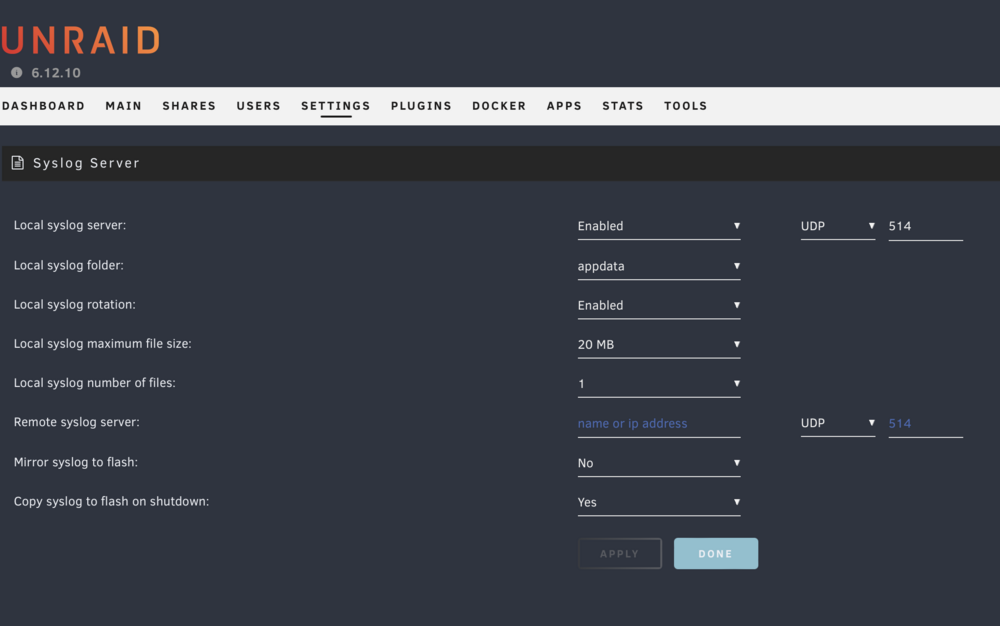Open Local syslog folder appdata dropdown
1000x626 pixels.
pos(659,266)
